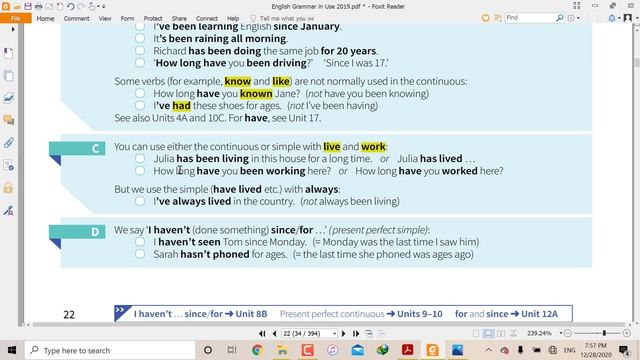Tick circle beside 'It's been raining all morning'
Image resolution: width=640 pixels, height=360 pixels.
click(x=140, y=38)
